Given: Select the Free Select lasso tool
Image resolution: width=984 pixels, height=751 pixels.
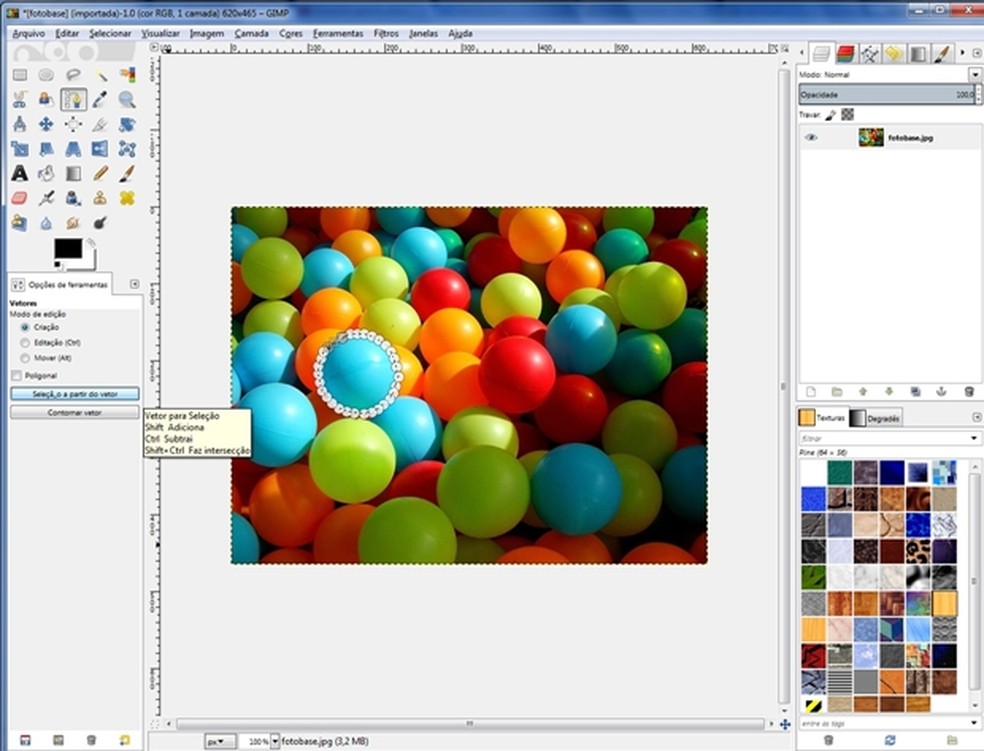Looking at the screenshot, I should coord(73,75).
